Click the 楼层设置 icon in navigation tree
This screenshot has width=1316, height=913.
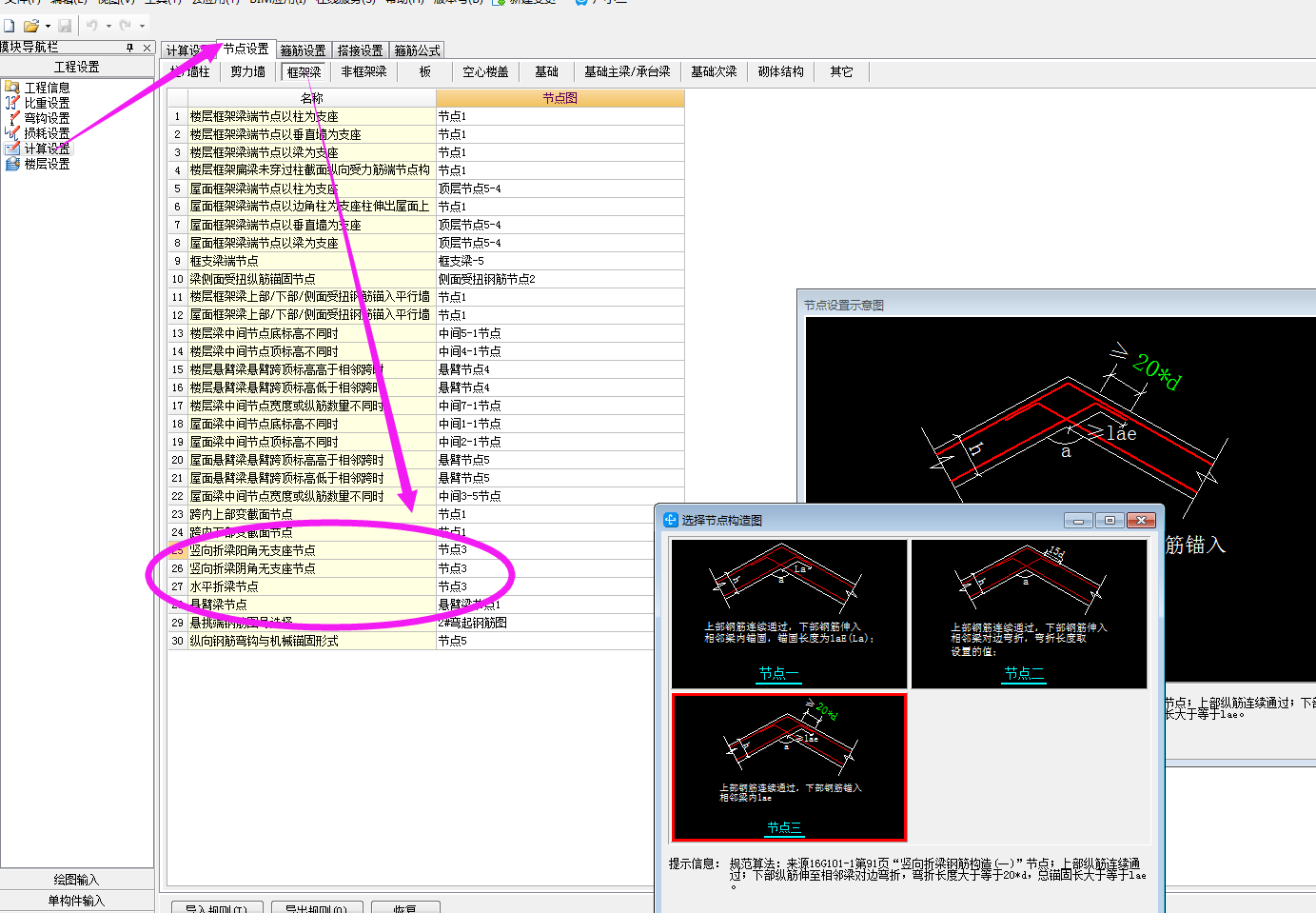pos(12,164)
